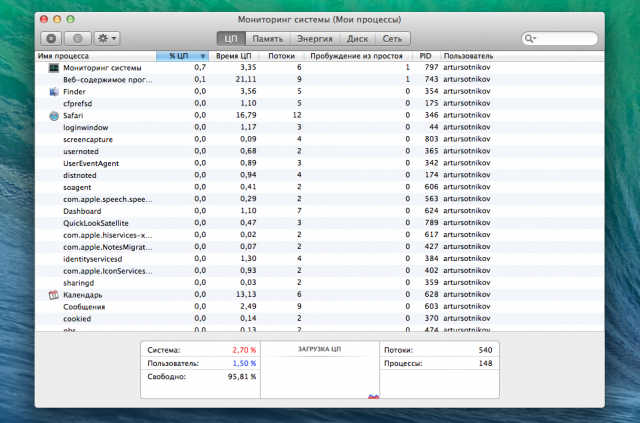Click the quit process (X) toolbar button
Image resolution: width=640 pixels, height=423 pixels.
(51, 38)
